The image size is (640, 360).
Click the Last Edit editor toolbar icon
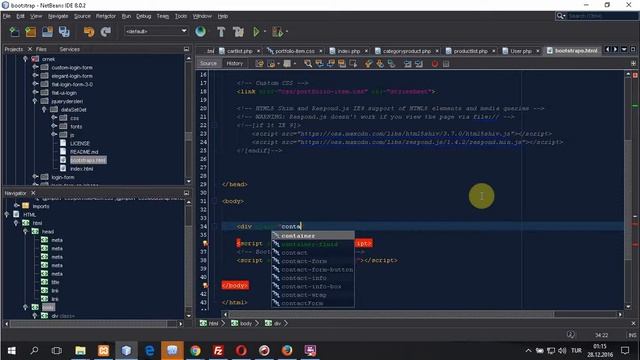pyautogui.click(x=260, y=64)
